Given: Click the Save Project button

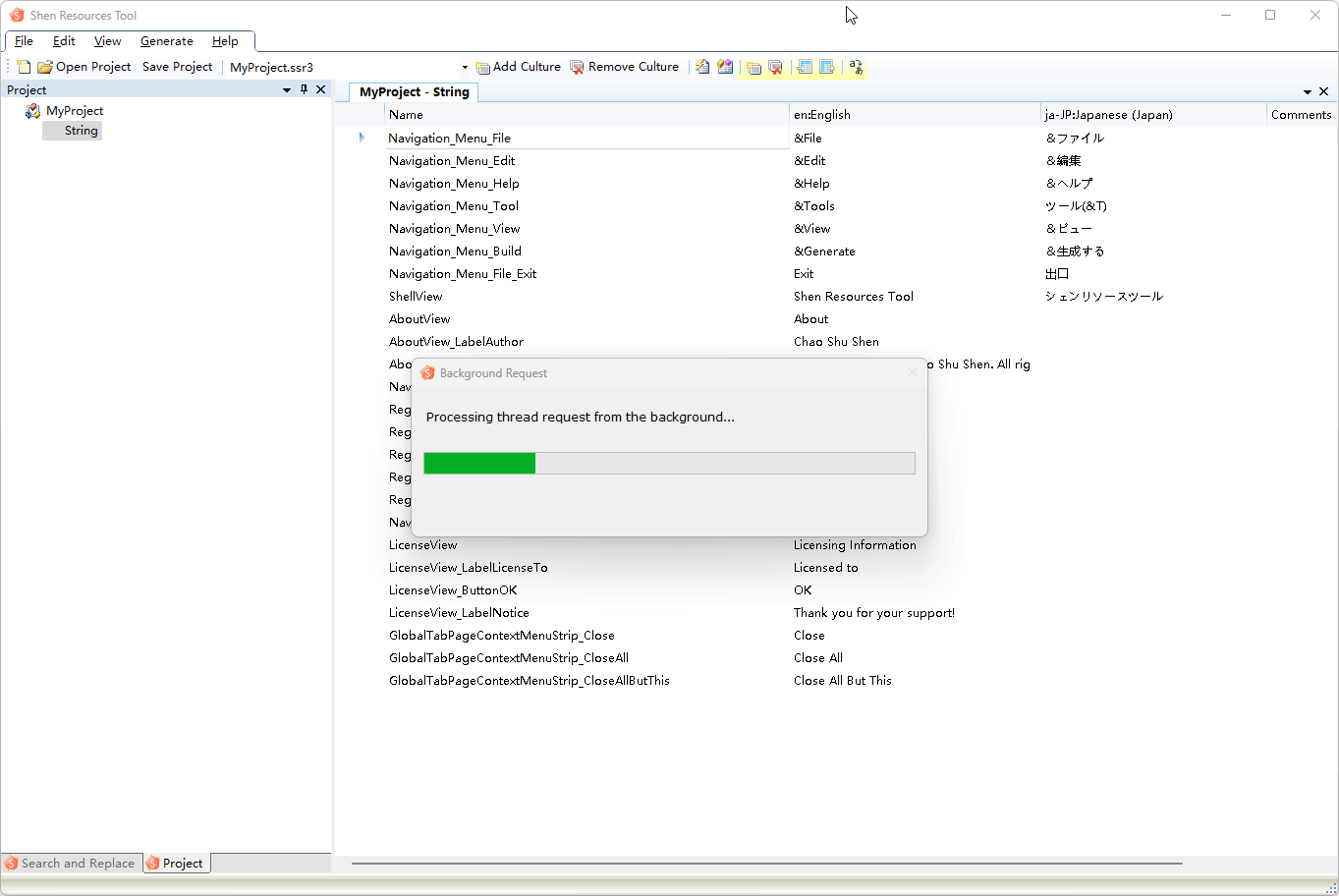Looking at the screenshot, I should [x=177, y=67].
